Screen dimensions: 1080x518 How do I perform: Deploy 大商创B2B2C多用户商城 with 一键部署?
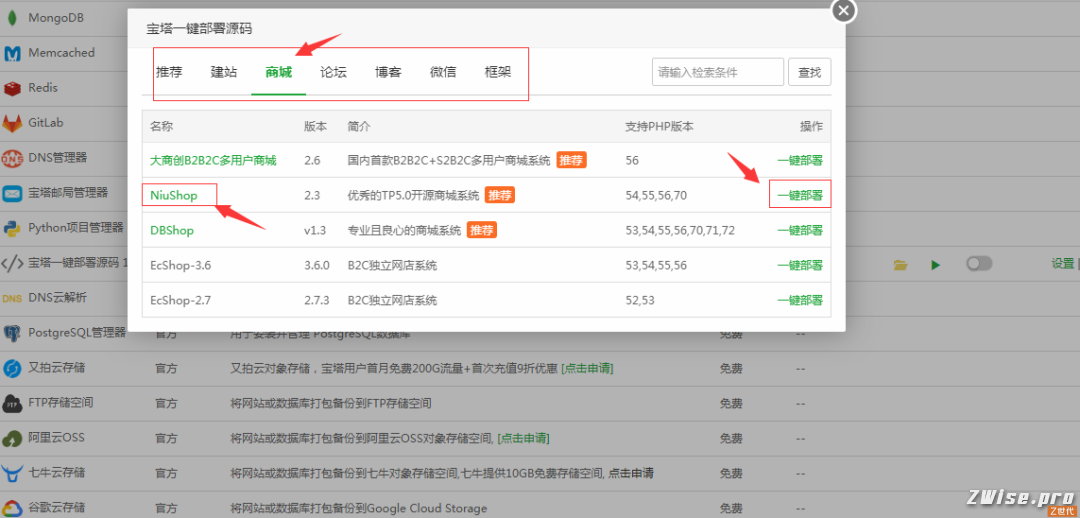click(x=800, y=160)
